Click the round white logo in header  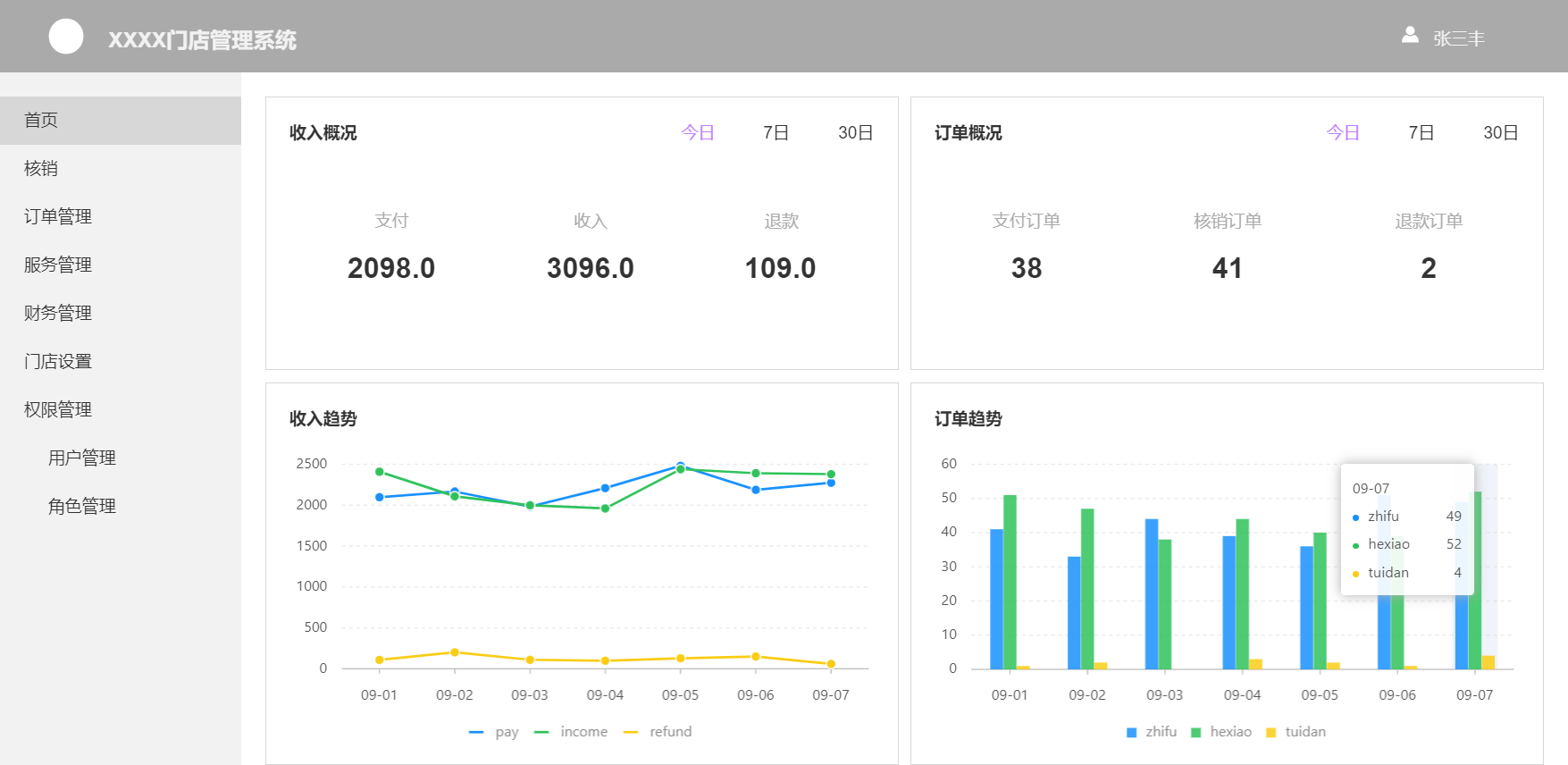(x=66, y=37)
